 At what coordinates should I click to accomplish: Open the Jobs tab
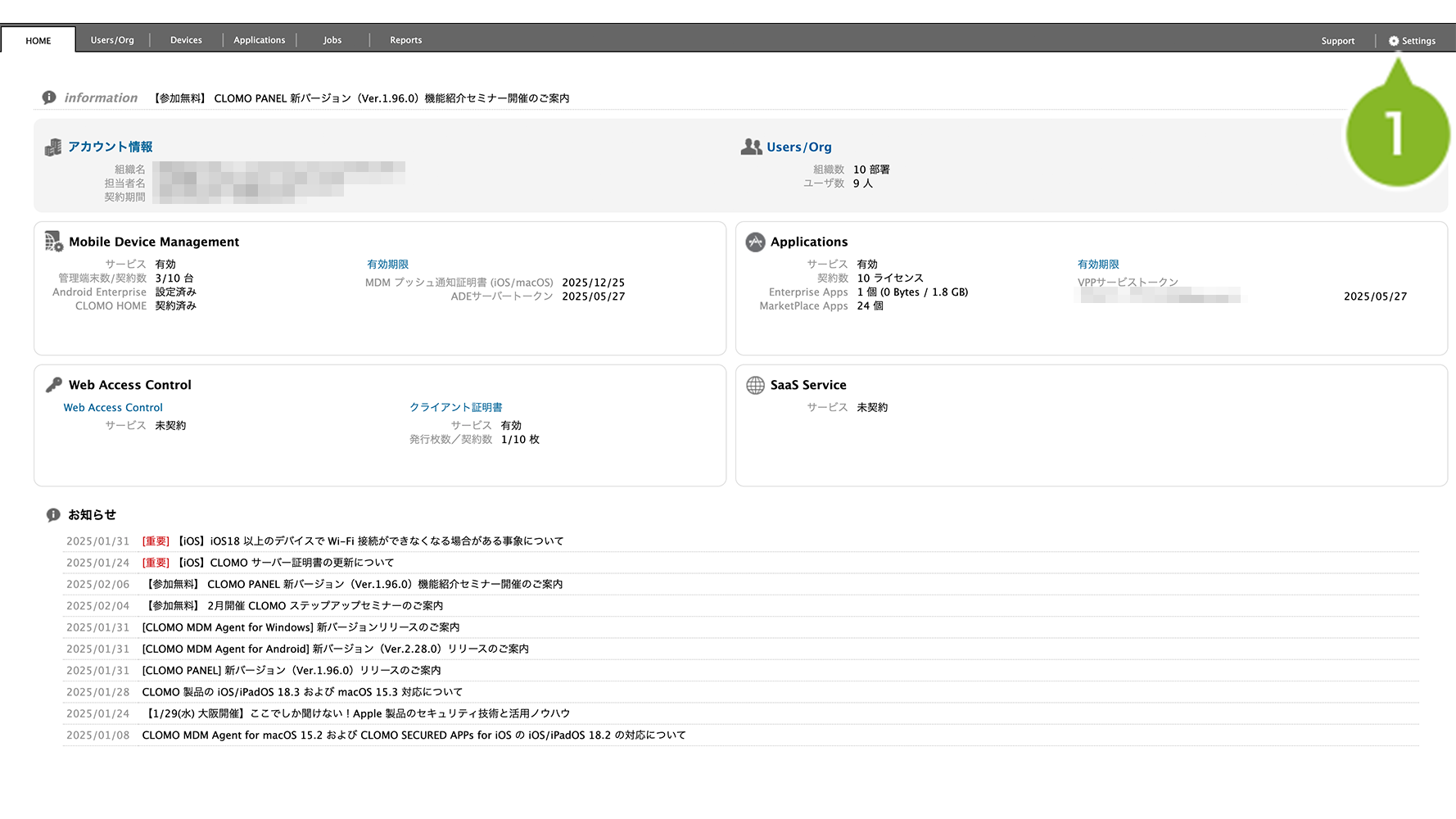(x=332, y=40)
